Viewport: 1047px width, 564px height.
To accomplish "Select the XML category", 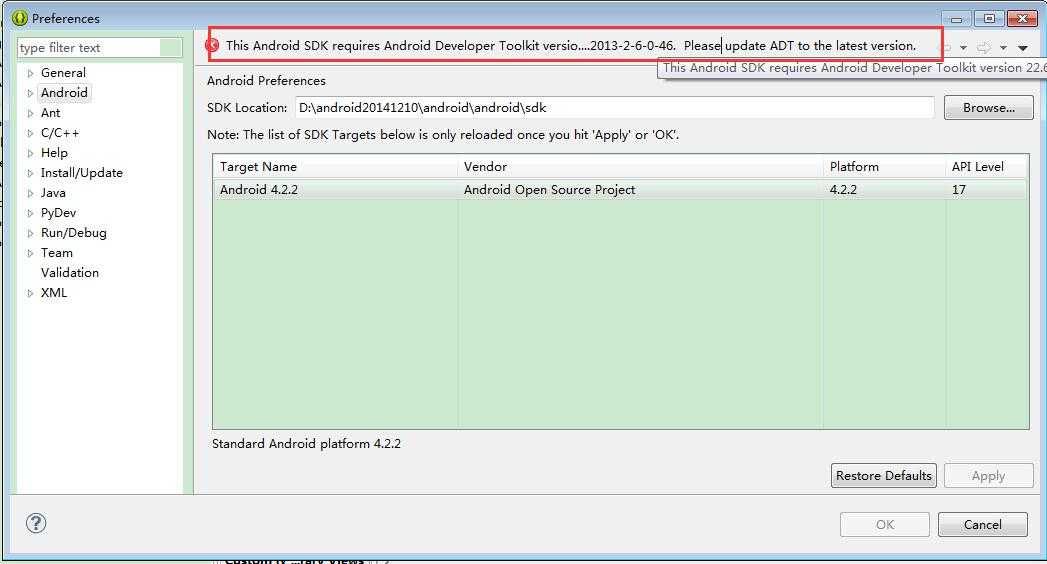I will click(x=53, y=292).
